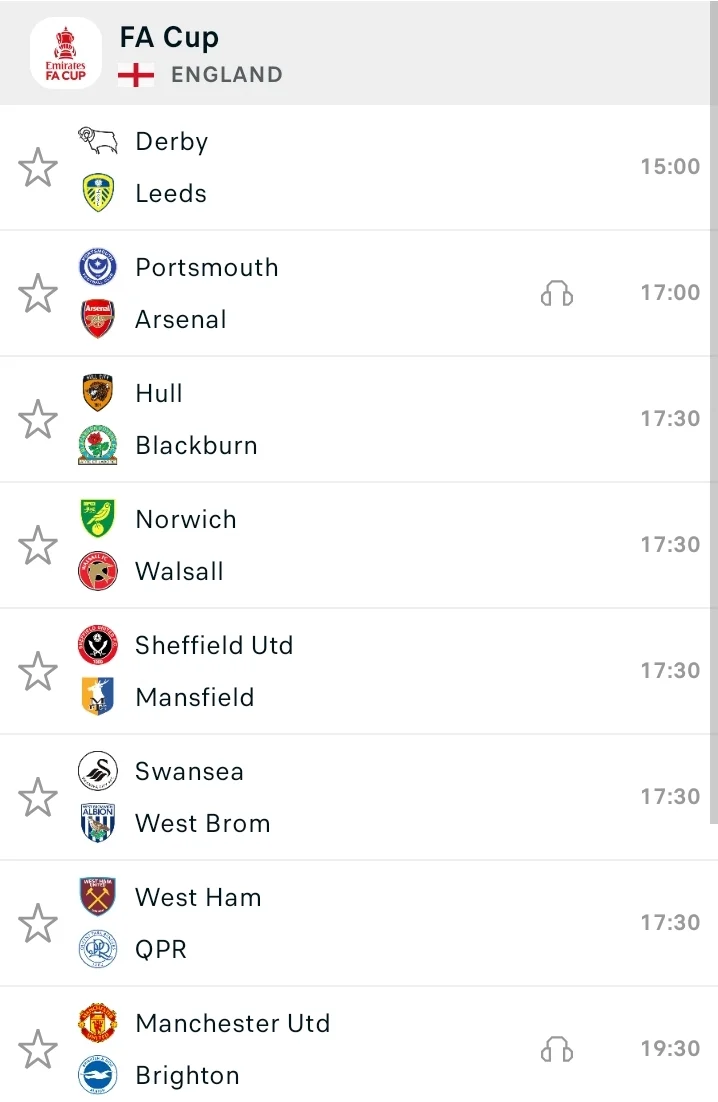Toggle favorite star for Hull vs Blackburn
The image size is (718, 1102).
(38, 419)
